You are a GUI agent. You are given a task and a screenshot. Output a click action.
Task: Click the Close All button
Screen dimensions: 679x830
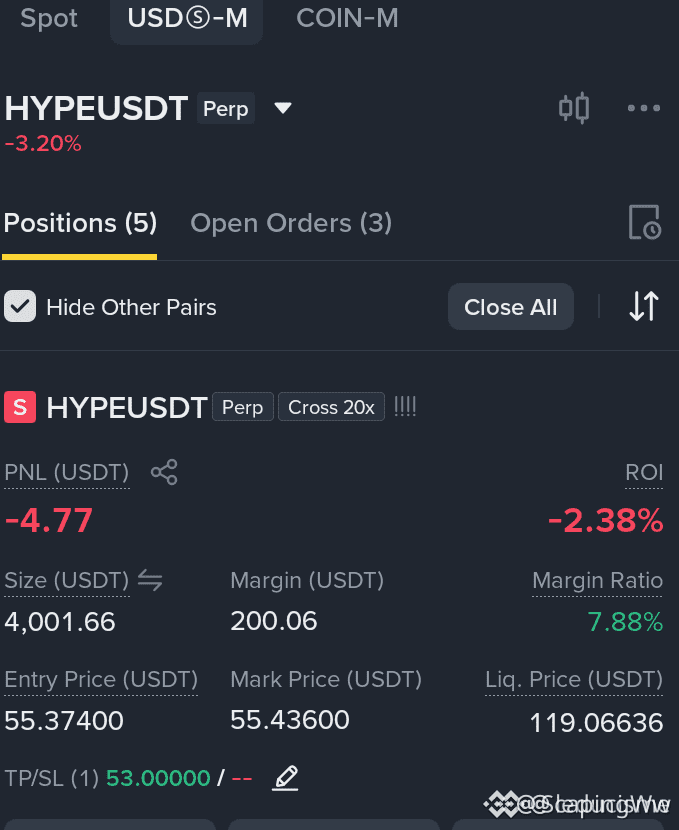point(511,306)
